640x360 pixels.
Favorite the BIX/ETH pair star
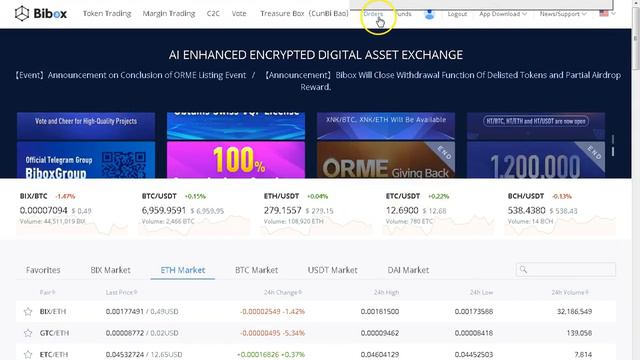pos(28,311)
